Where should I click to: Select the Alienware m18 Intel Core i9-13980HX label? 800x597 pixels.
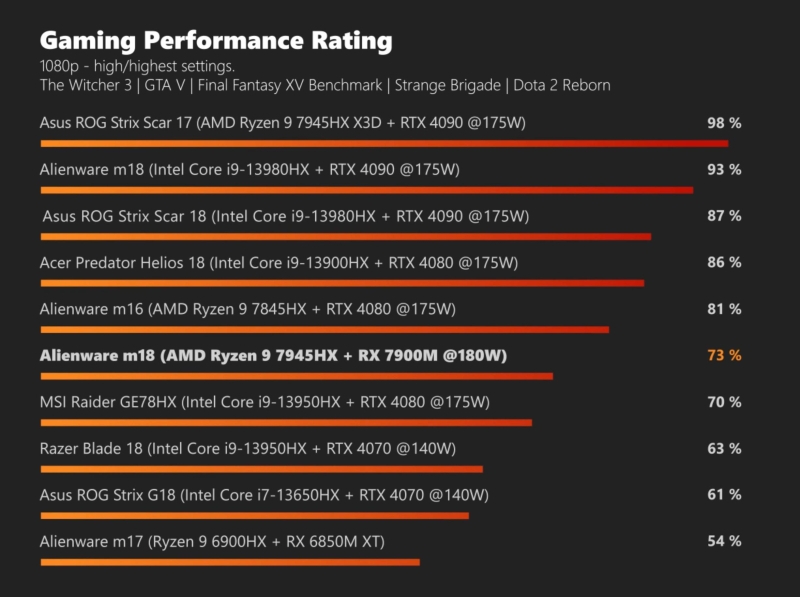click(x=250, y=169)
